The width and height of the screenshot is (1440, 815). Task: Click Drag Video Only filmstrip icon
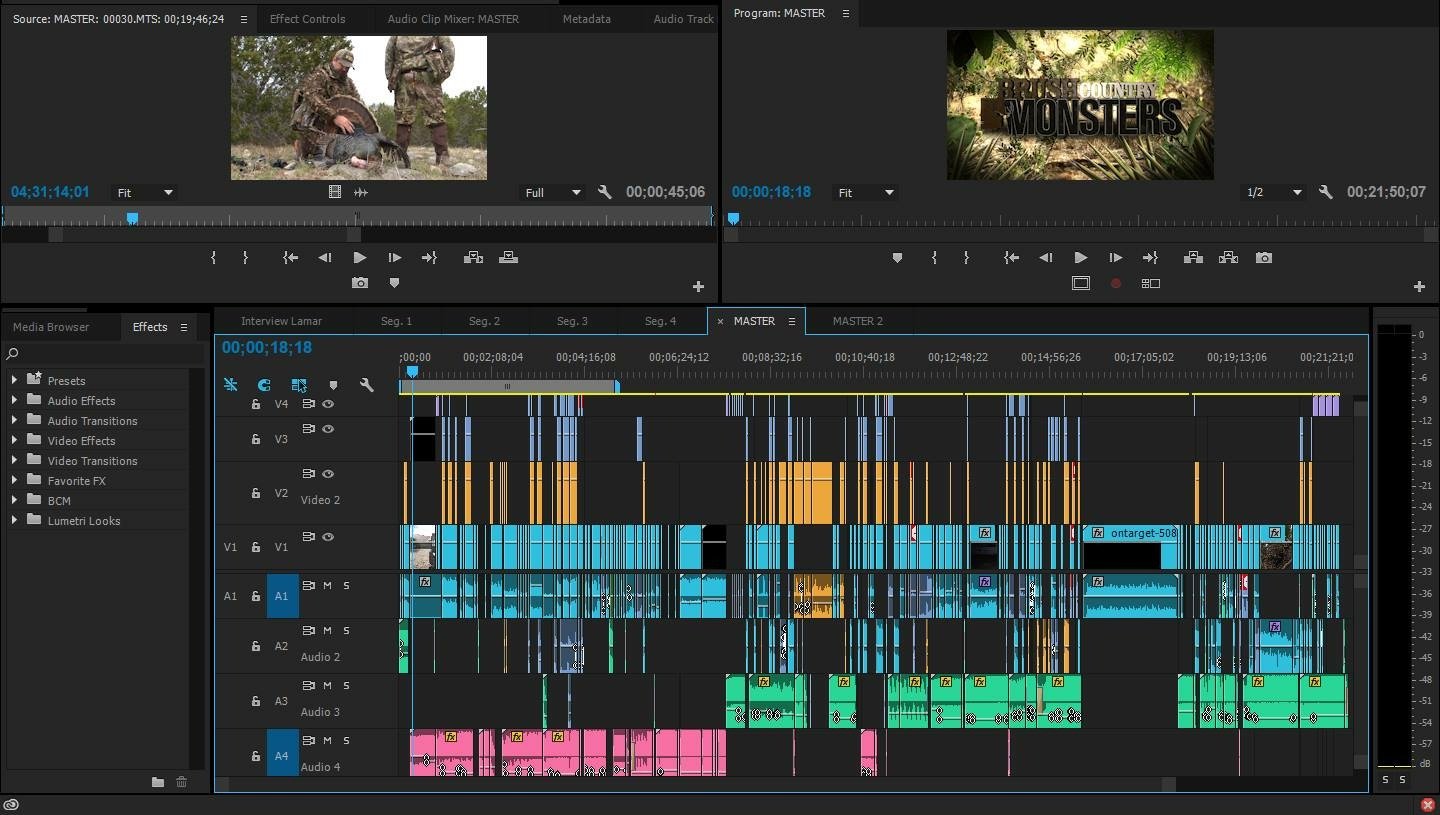335,192
